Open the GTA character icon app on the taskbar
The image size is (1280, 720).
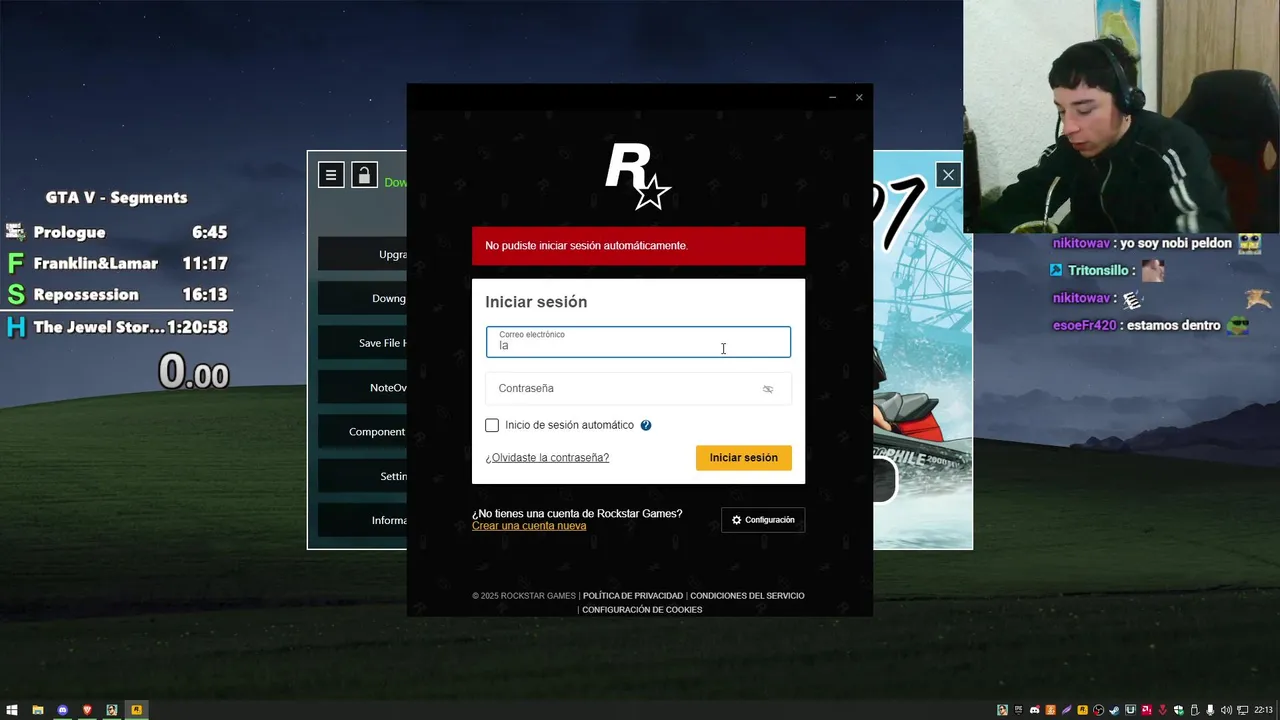pyautogui.click(x=112, y=710)
